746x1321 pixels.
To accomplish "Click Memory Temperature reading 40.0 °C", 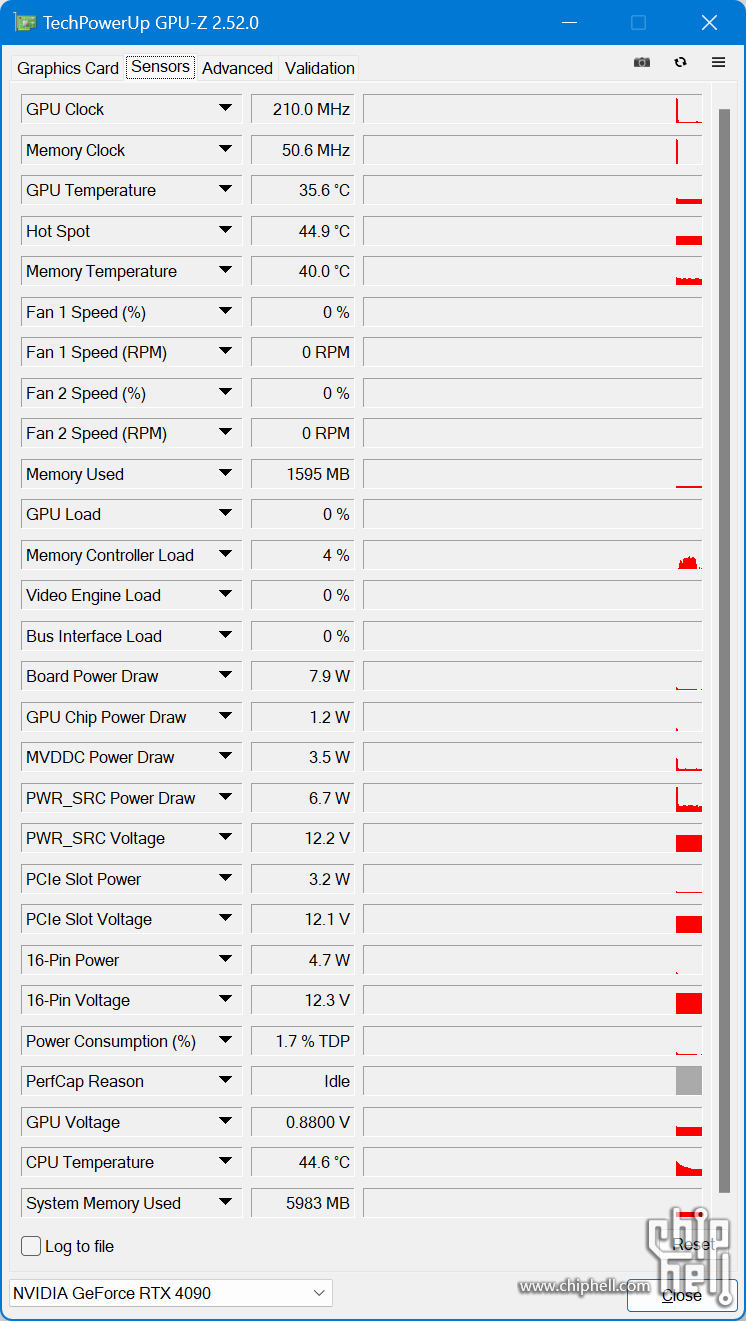I will tap(303, 271).
